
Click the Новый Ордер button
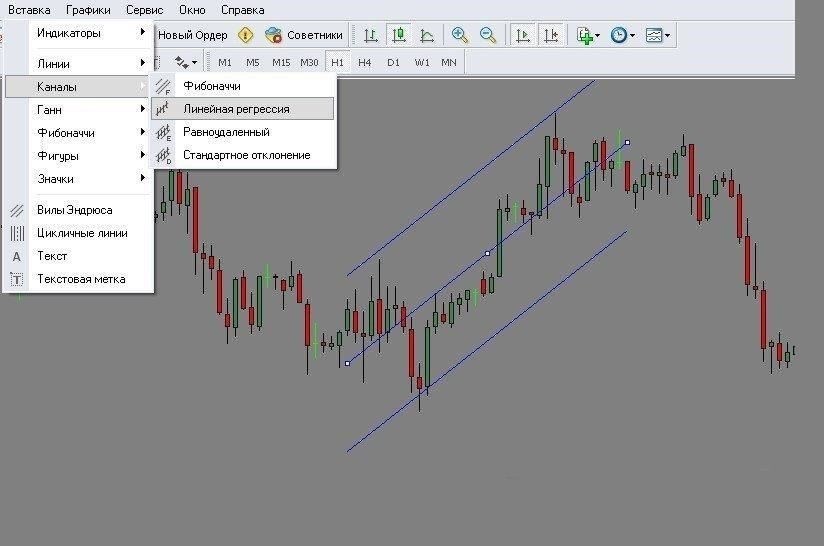click(x=193, y=35)
